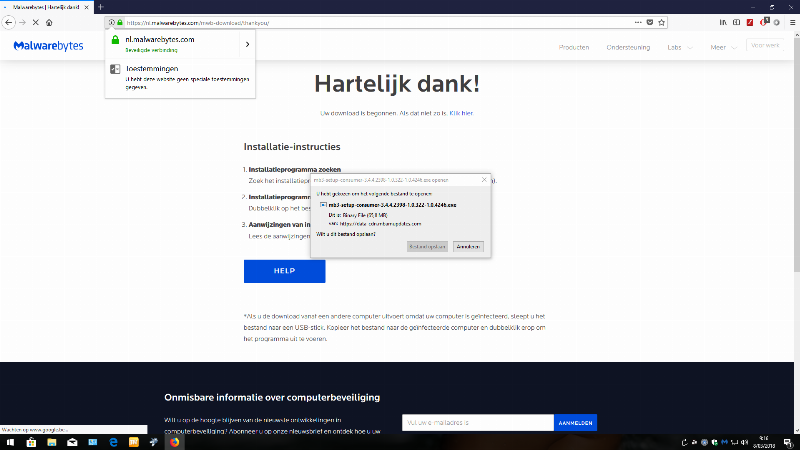Click the gray round extension icon

tap(777, 22)
